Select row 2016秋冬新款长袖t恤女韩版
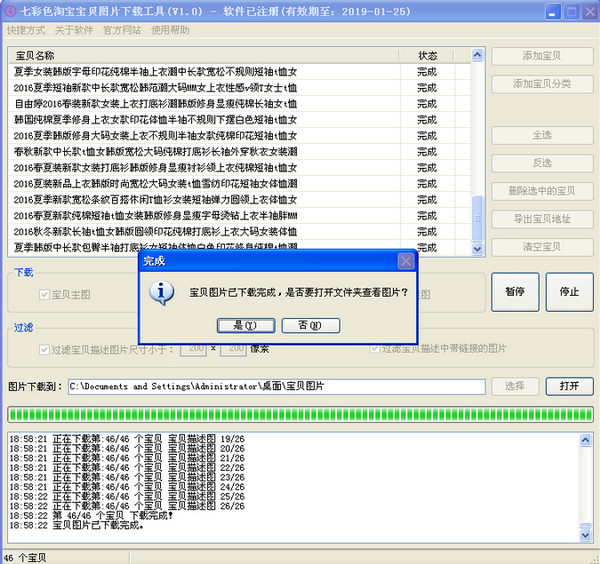Image resolution: width=600 pixels, height=564 pixels. (239, 231)
